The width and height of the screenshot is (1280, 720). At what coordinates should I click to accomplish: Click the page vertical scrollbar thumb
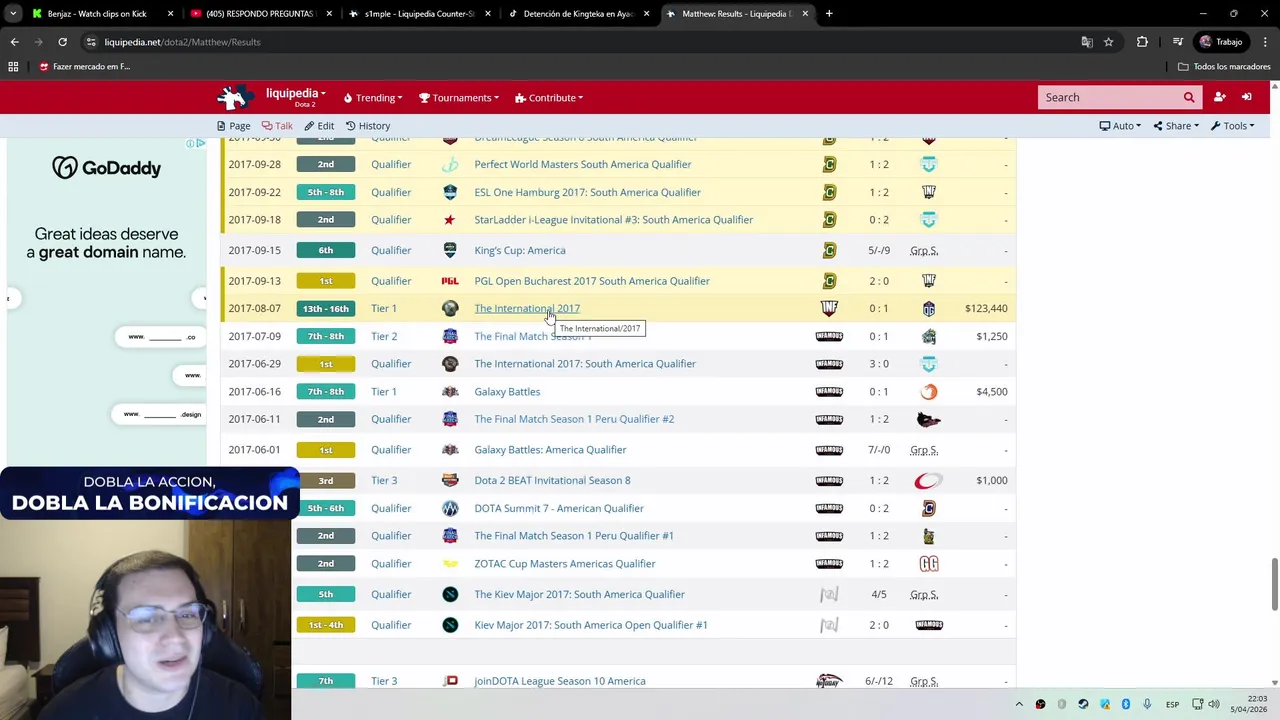(1274, 585)
